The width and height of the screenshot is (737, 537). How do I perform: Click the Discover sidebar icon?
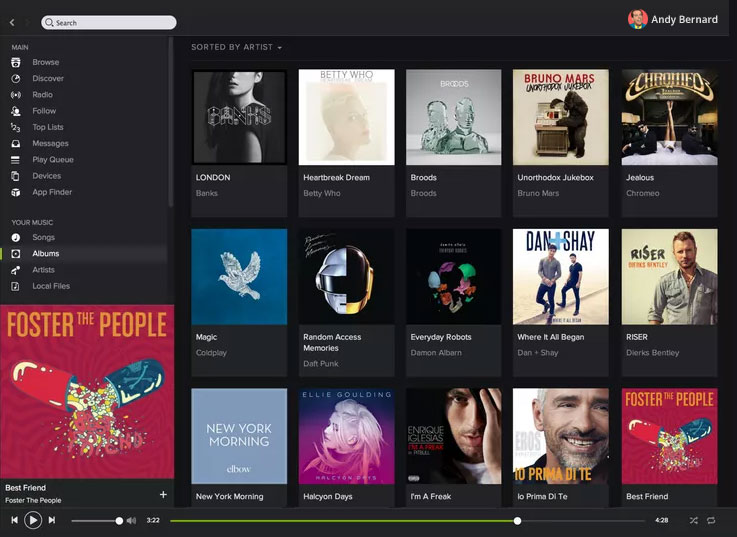[16, 79]
